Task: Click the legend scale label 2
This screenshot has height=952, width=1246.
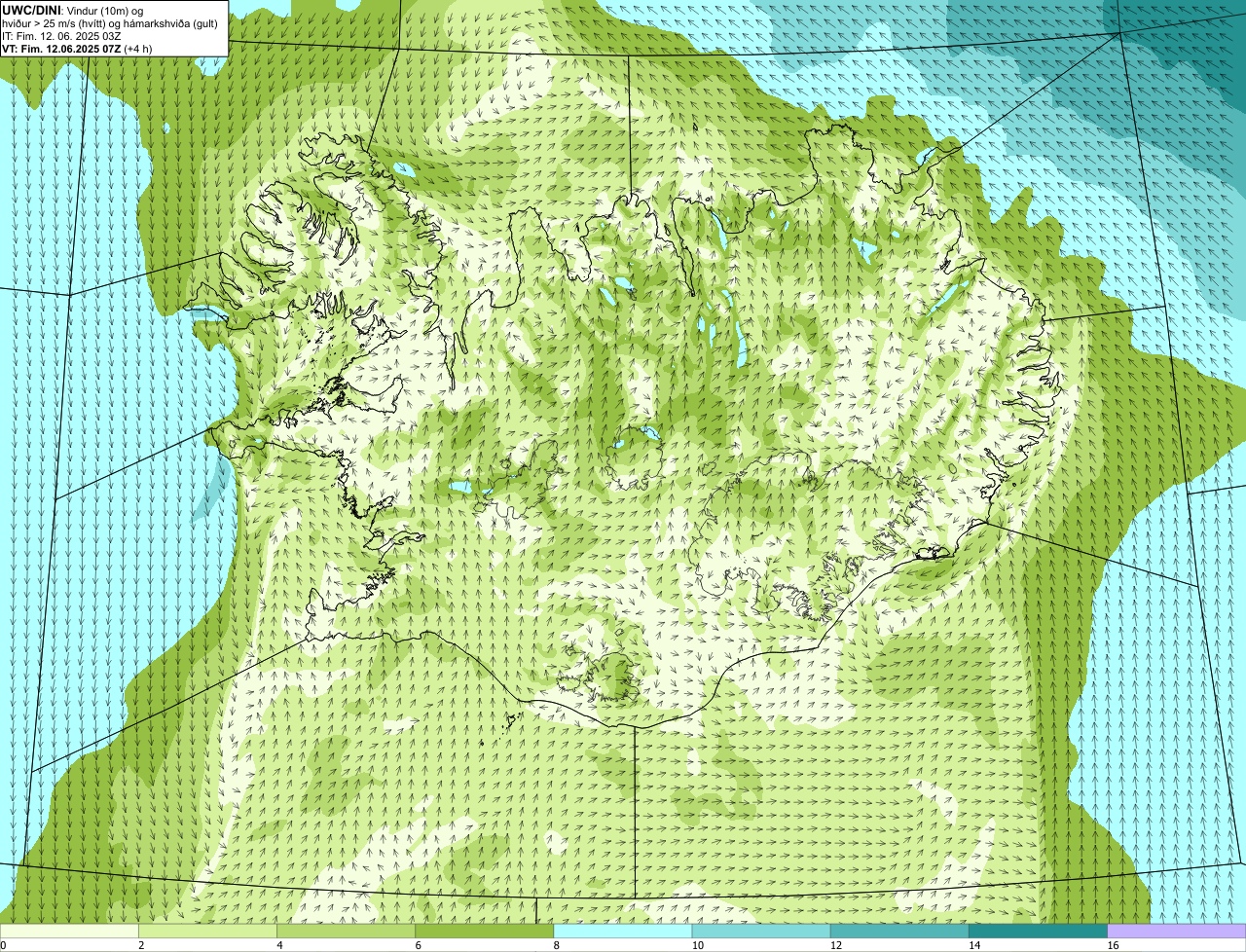Action: click(x=141, y=945)
